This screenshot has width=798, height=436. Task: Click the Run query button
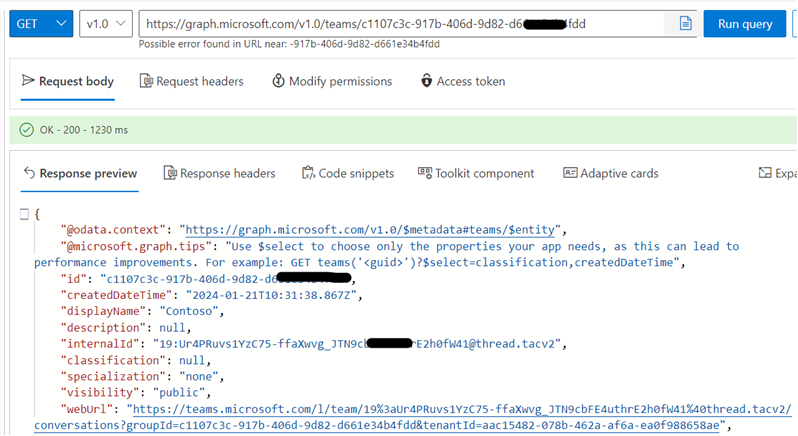[x=745, y=24]
